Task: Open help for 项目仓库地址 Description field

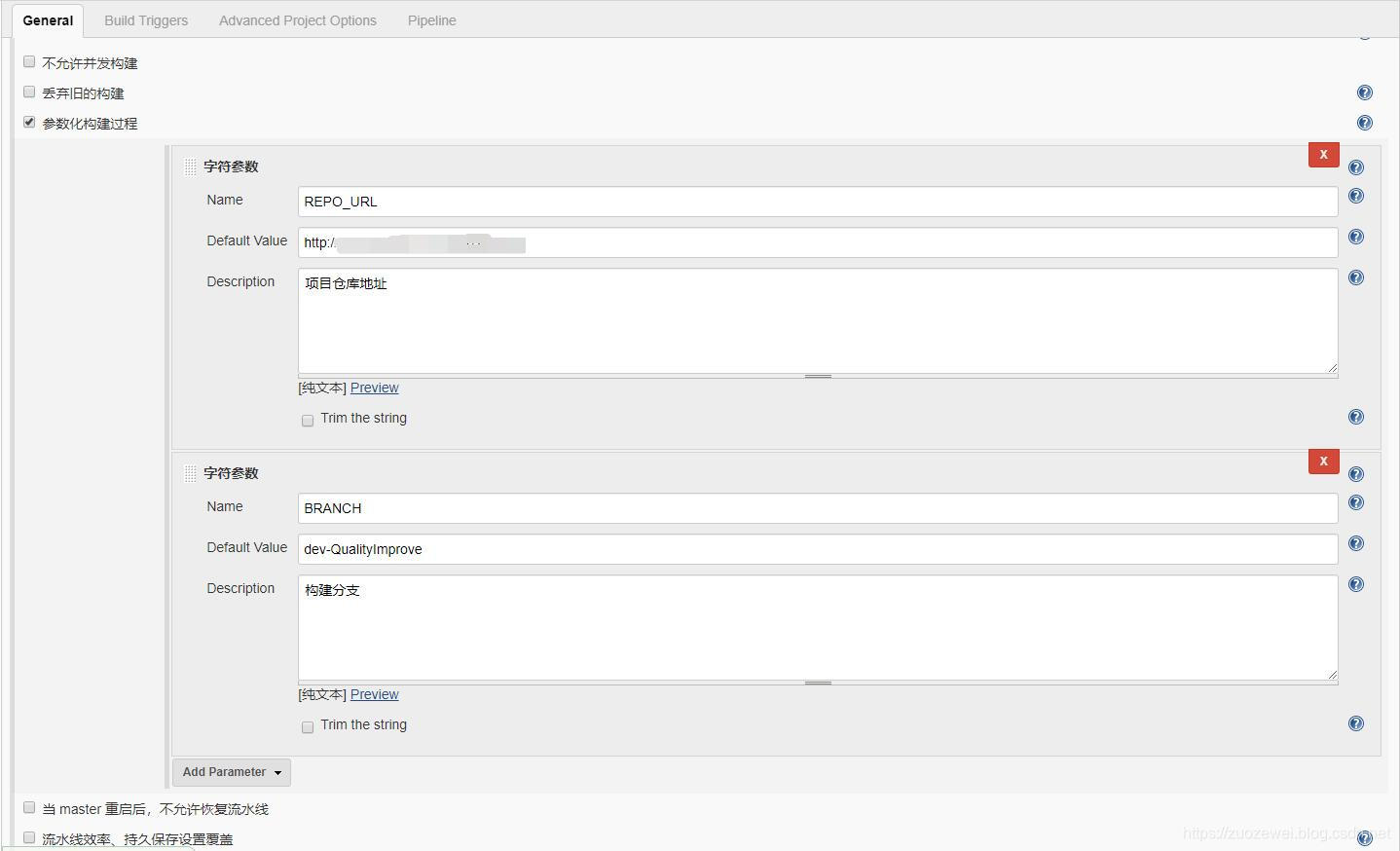Action: click(1355, 277)
